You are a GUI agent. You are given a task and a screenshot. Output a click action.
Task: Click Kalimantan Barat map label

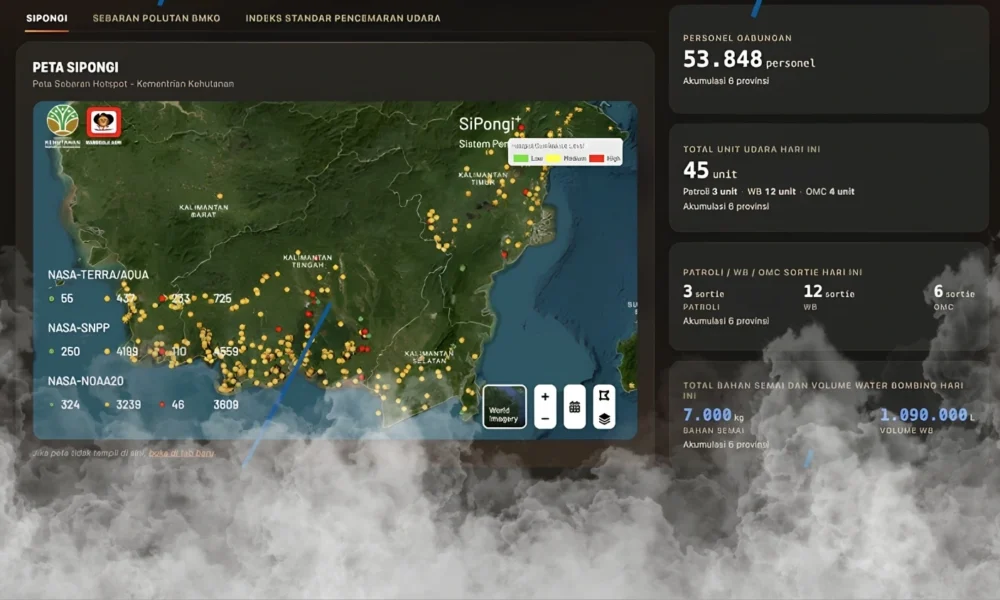click(203, 211)
